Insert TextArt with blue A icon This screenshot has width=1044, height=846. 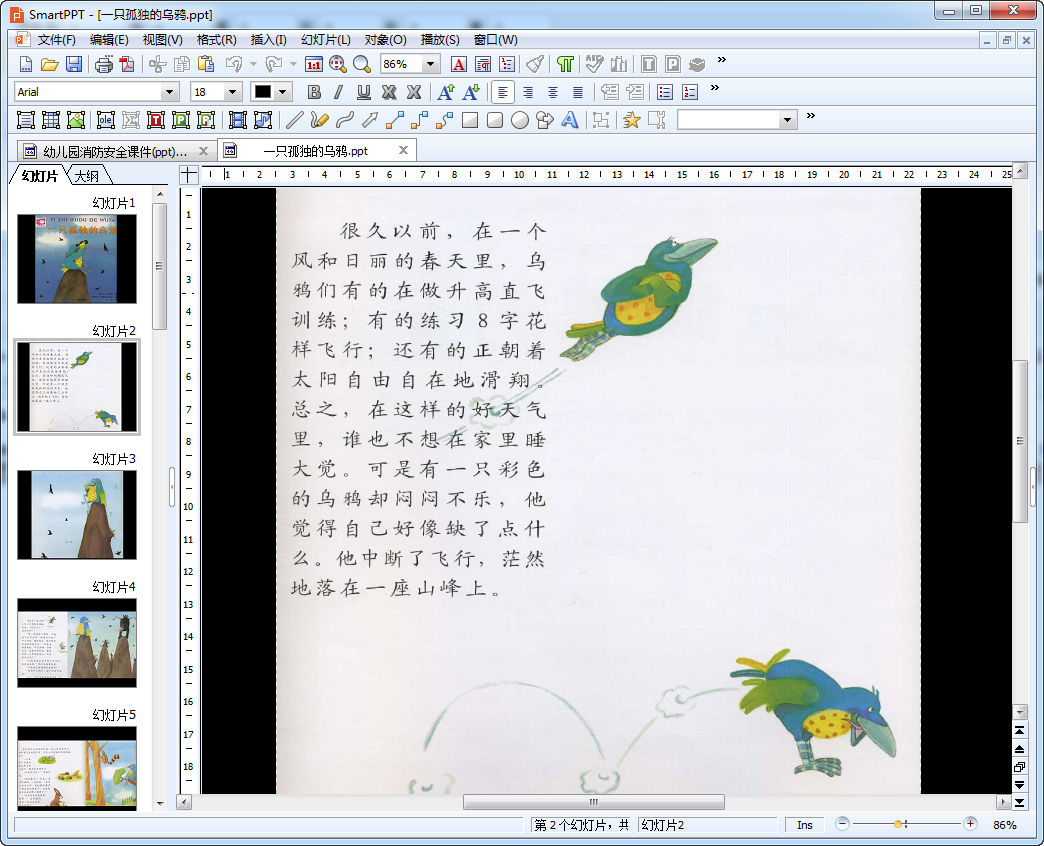[570, 120]
